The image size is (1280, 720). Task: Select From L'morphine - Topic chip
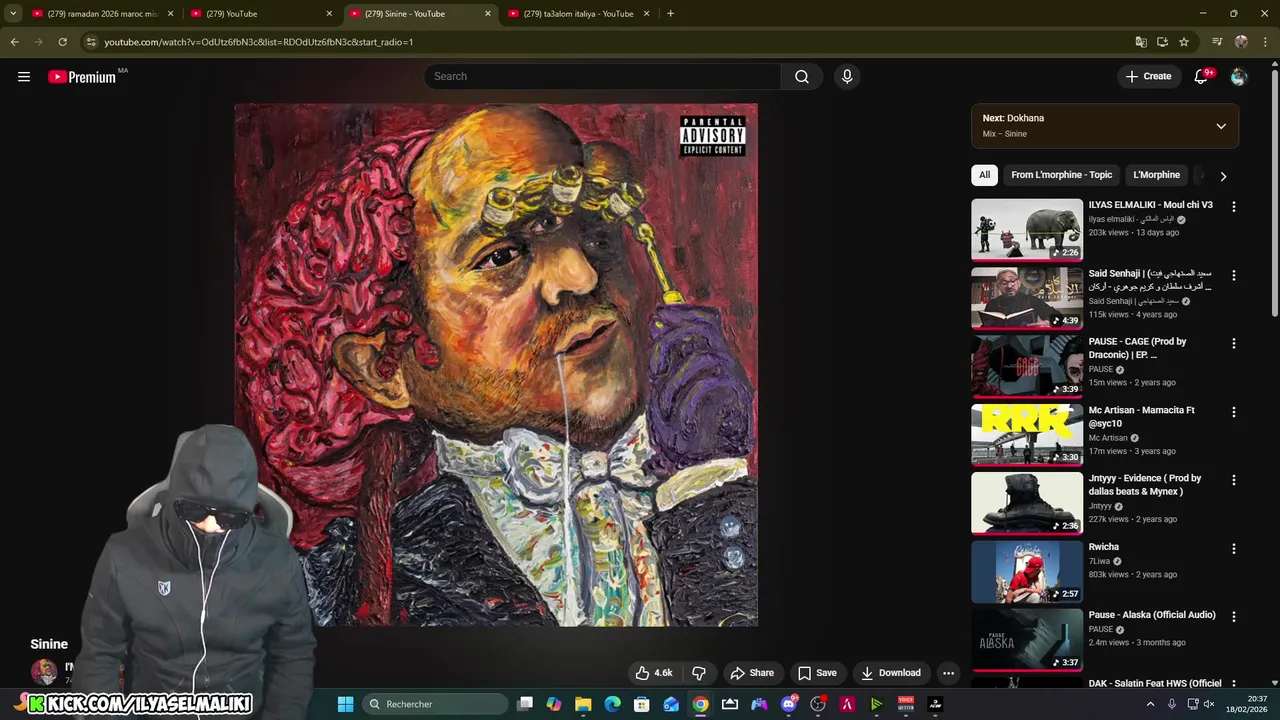click(1061, 175)
